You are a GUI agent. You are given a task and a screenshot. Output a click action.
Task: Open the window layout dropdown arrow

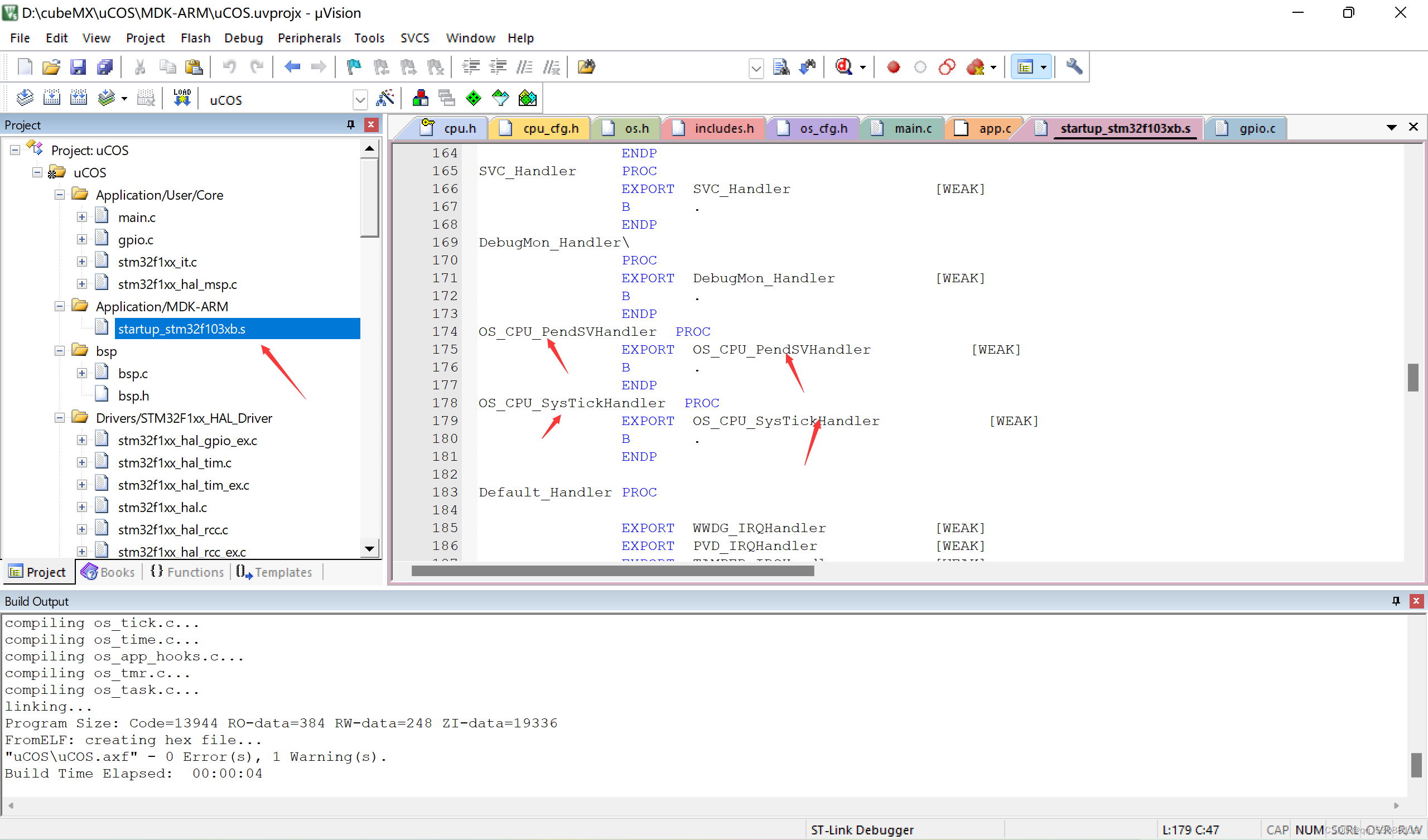[1043, 67]
